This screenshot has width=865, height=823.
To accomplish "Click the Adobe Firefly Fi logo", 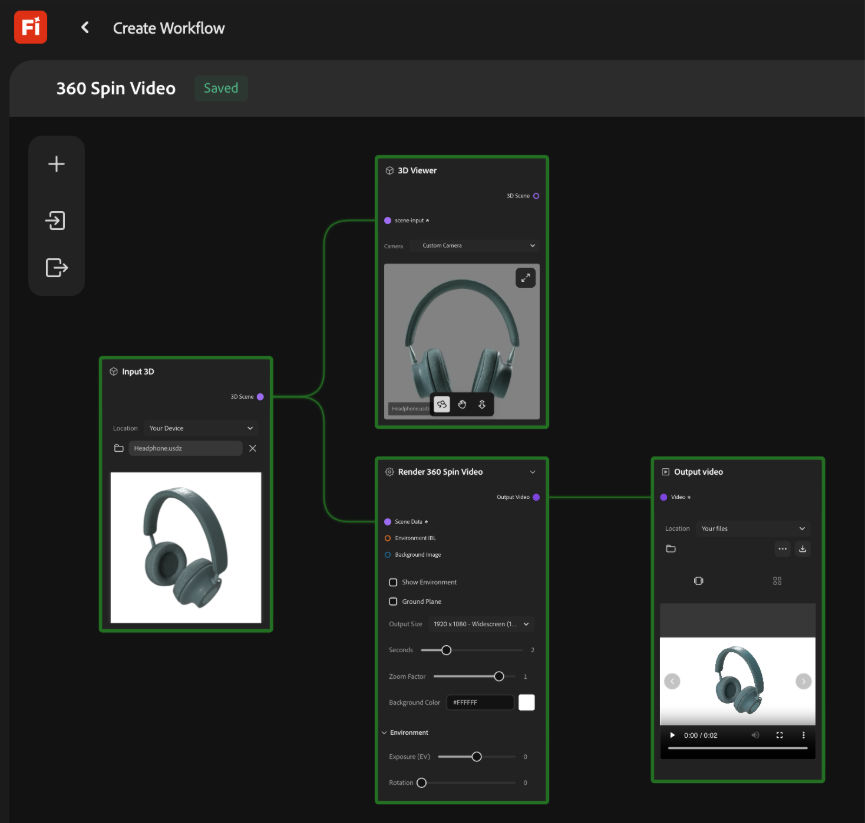I will [x=30, y=27].
